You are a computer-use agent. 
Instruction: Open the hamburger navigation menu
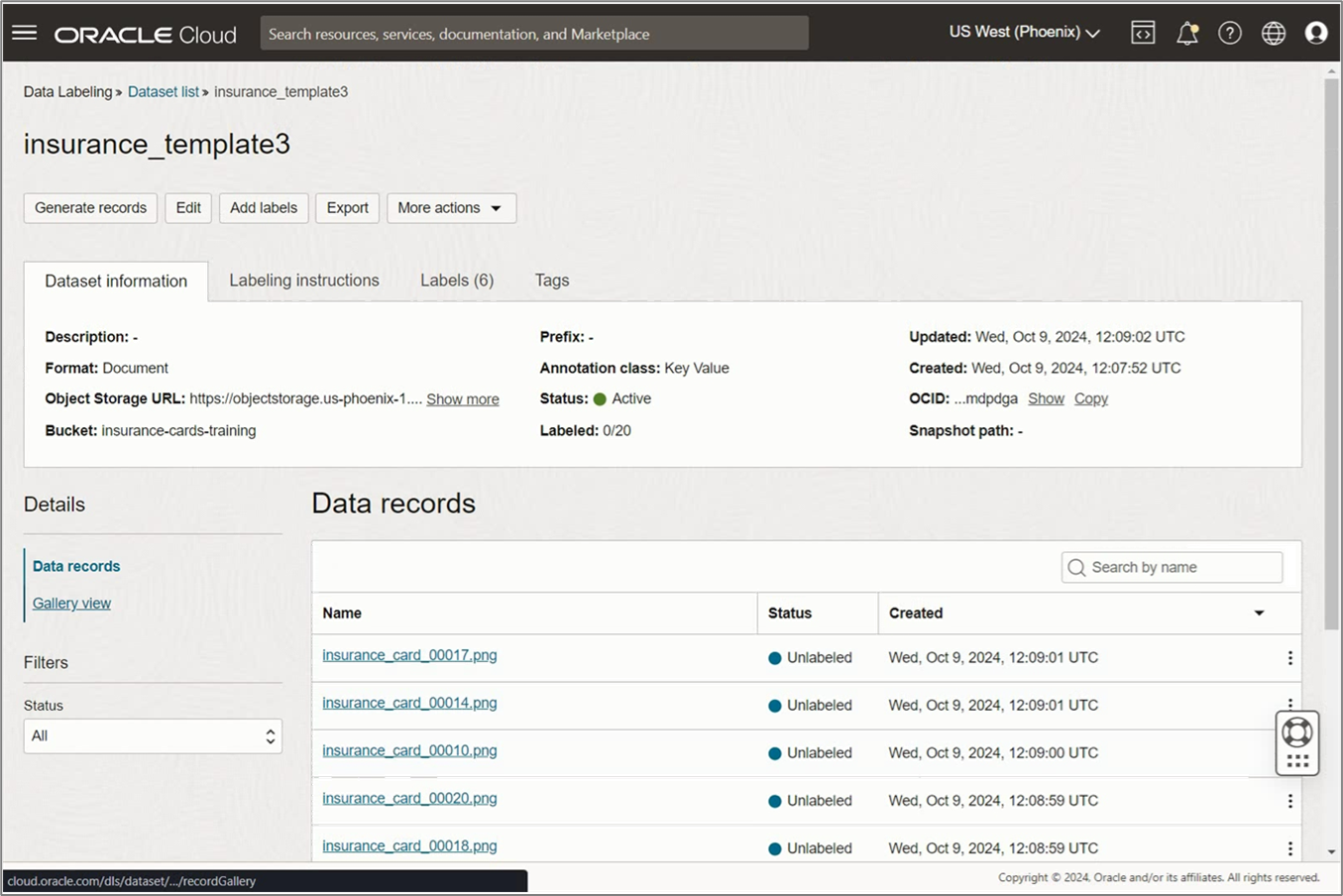[x=25, y=34]
